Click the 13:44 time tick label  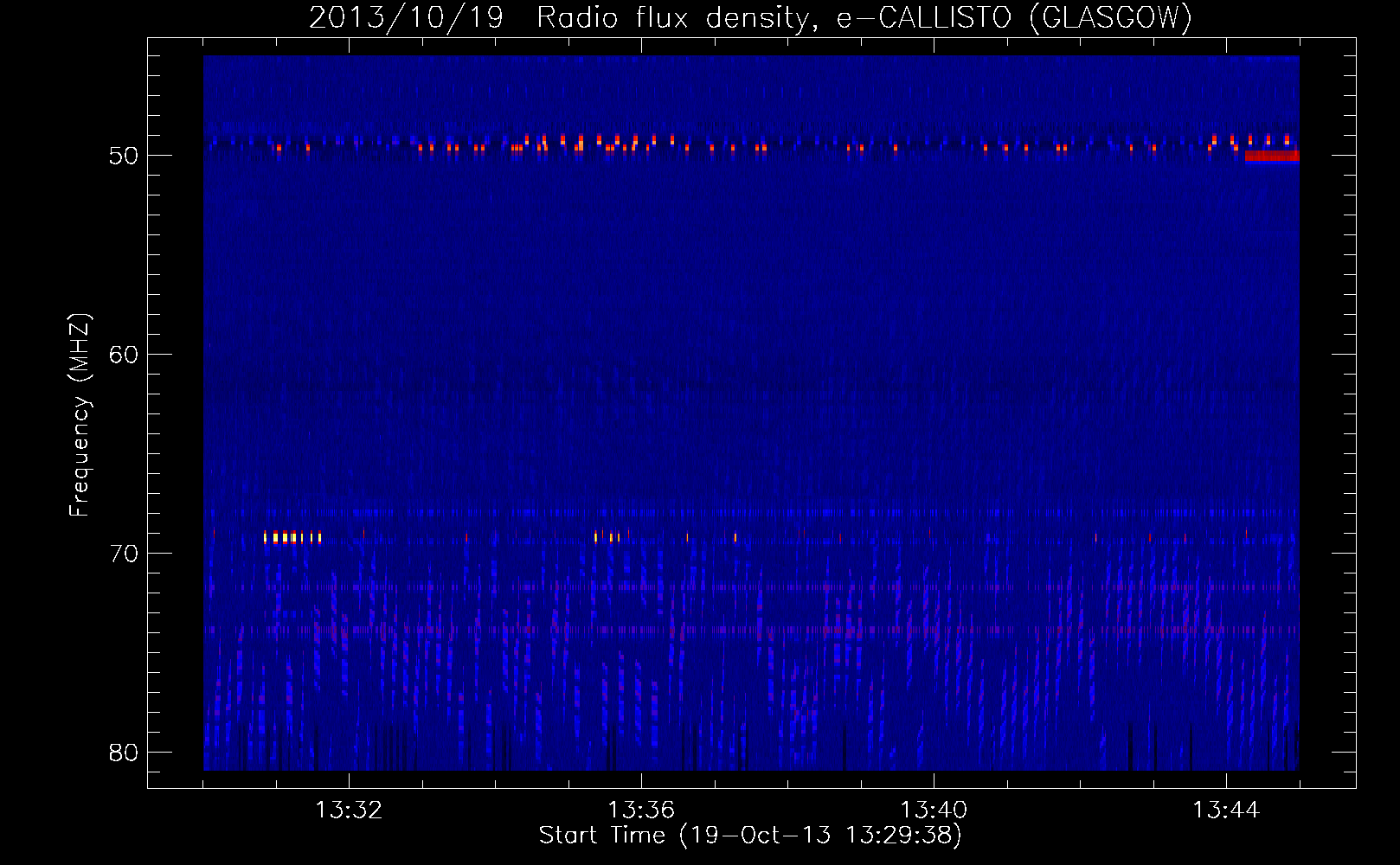(1226, 811)
